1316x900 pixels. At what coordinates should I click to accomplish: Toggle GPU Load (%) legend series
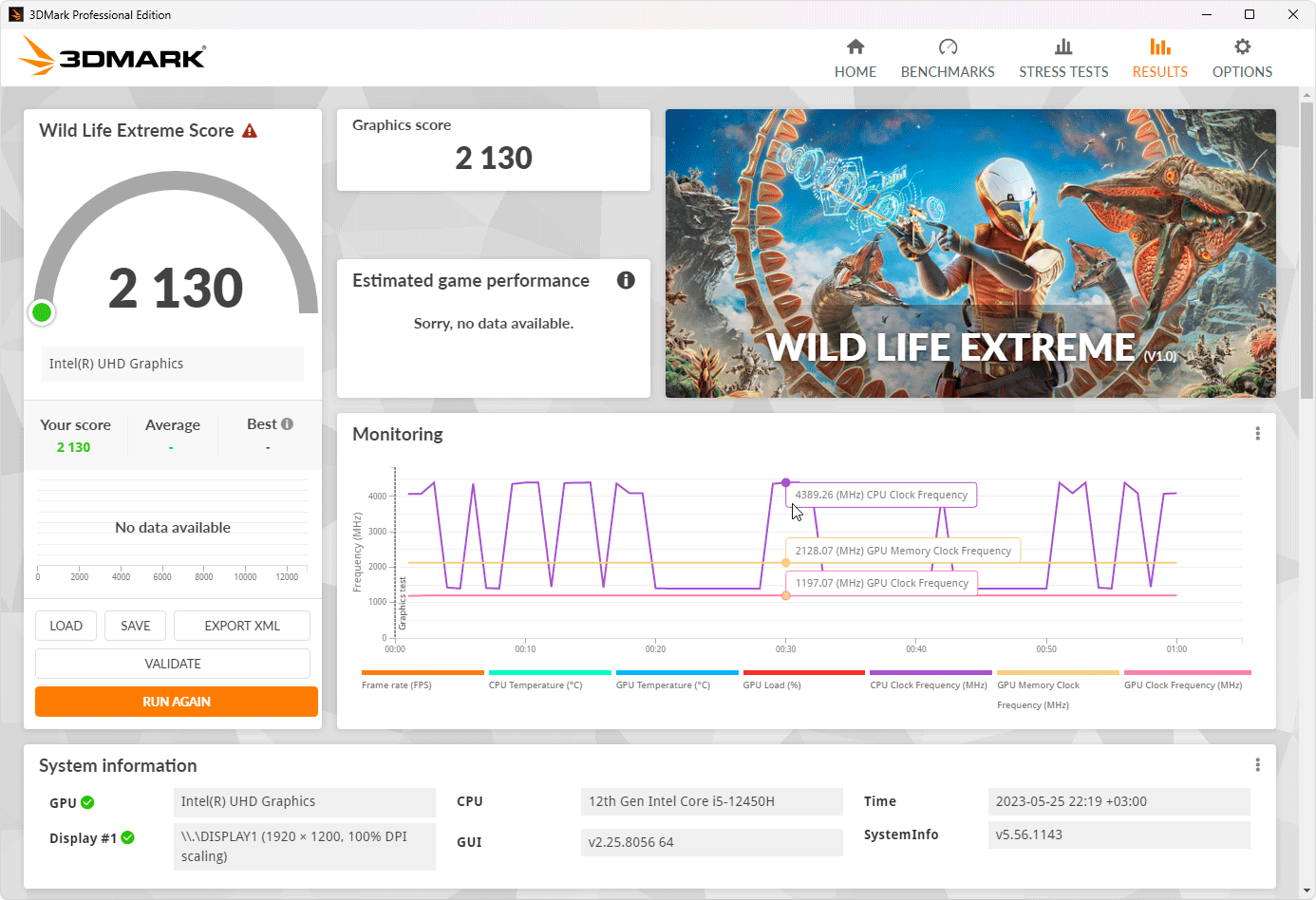(804, 679)
